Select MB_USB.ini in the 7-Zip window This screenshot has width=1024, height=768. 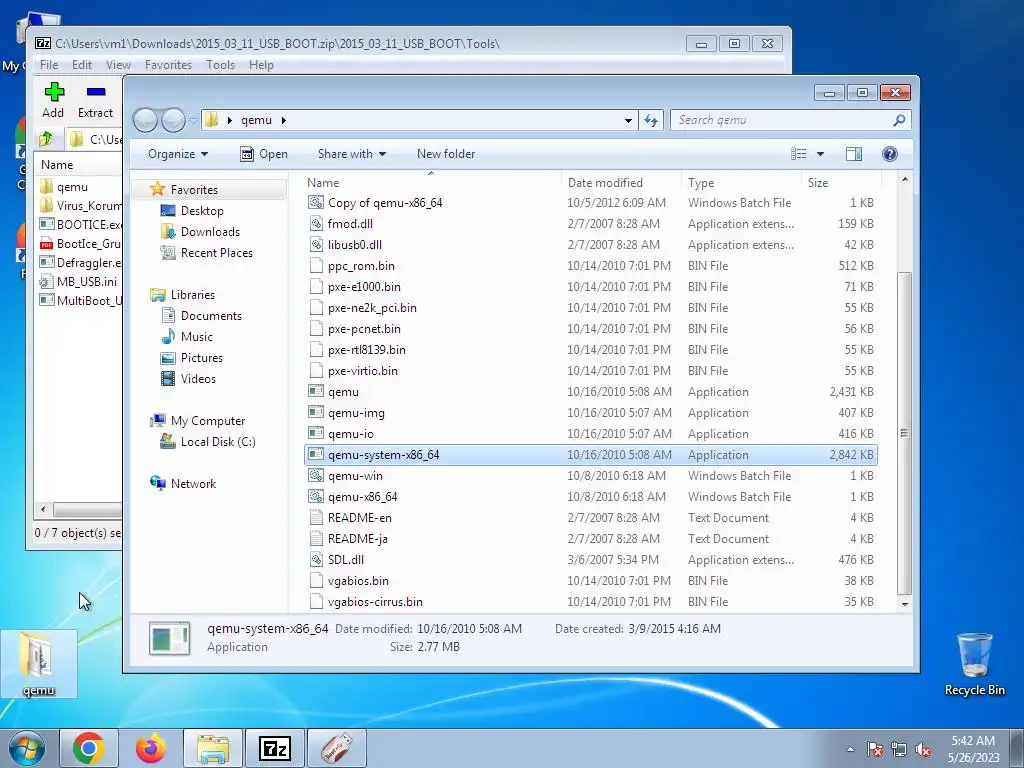point(80,281)
